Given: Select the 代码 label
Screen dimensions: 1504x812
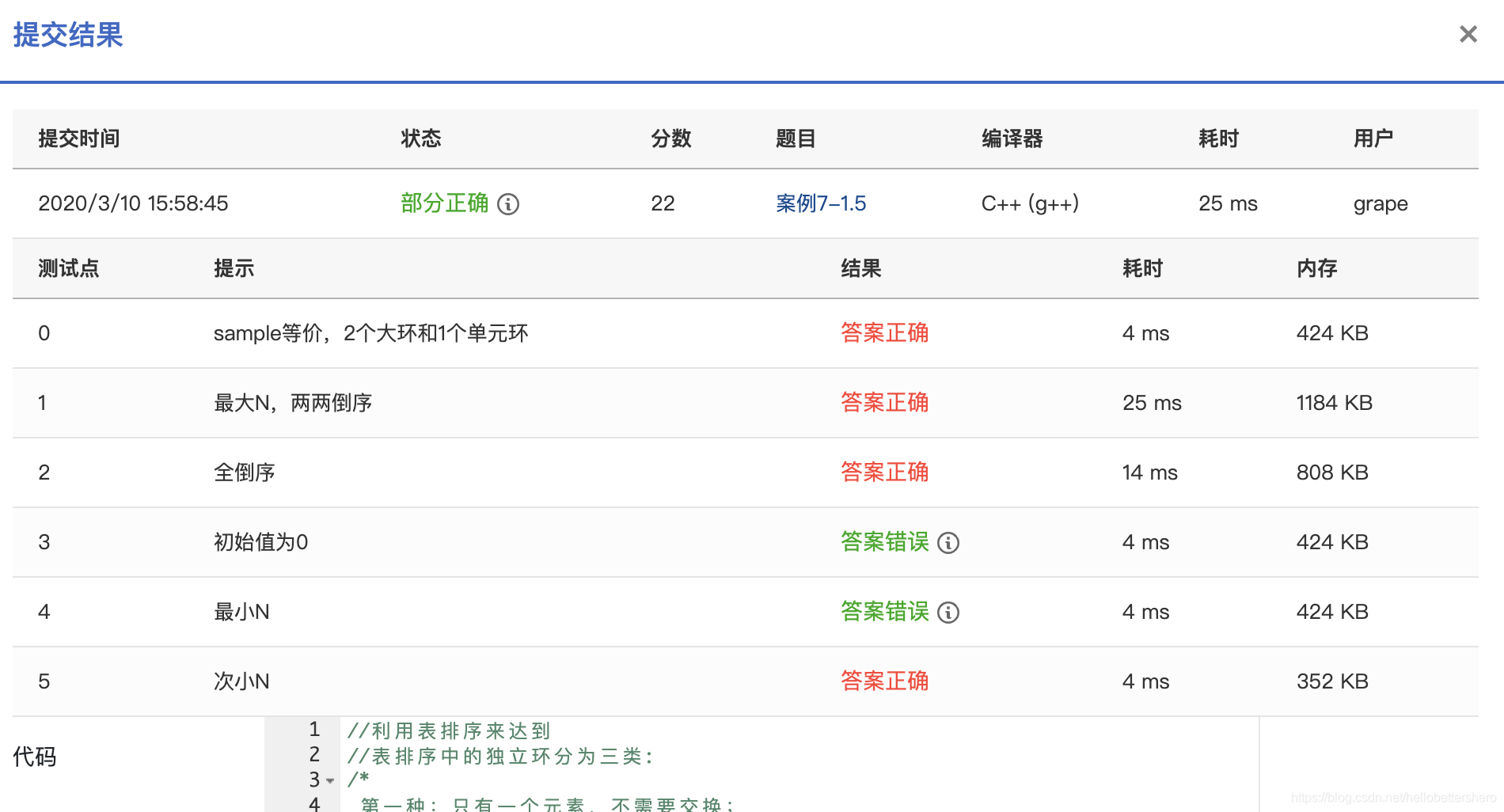Looking at the screenshot, I should 35,757.
